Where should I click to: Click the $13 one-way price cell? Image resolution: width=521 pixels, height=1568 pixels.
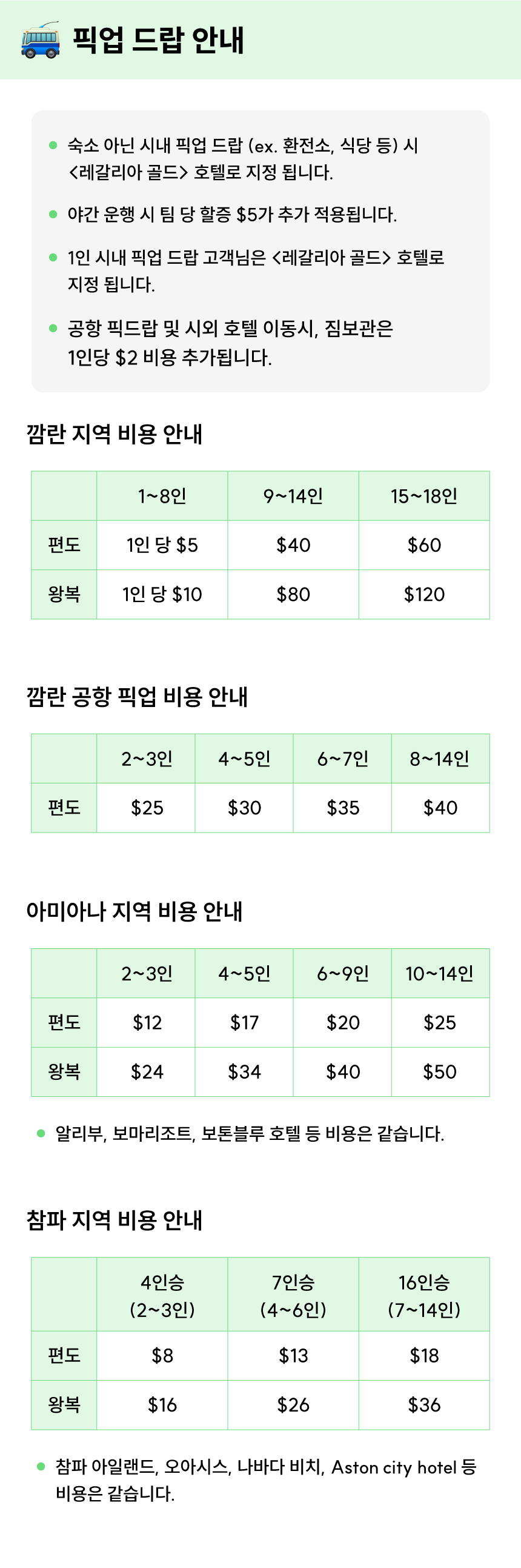293,1356
